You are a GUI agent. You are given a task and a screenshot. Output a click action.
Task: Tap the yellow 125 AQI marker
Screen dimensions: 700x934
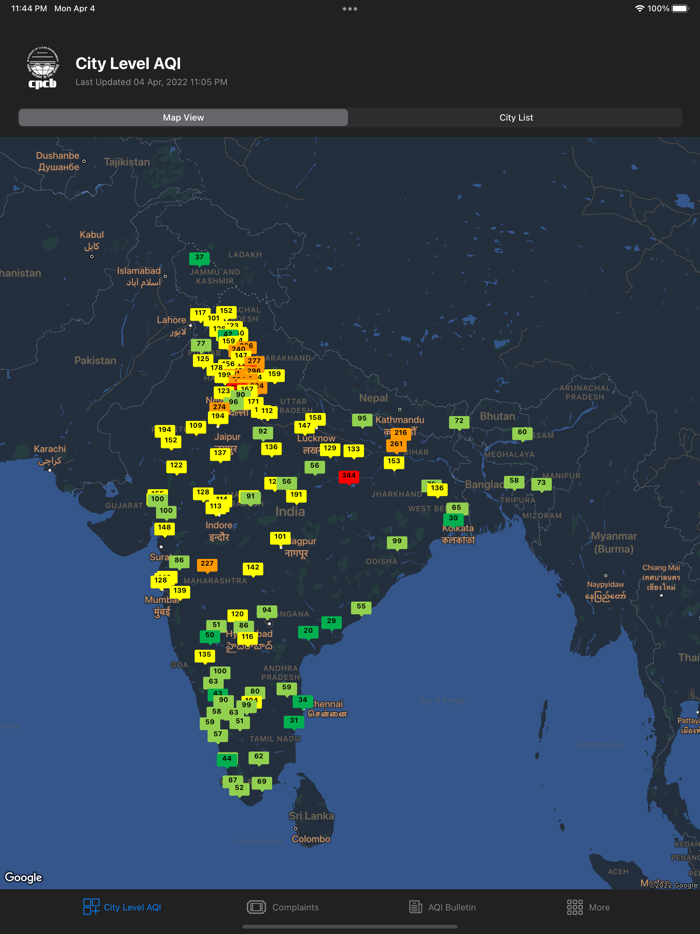[x=203, y=360]
